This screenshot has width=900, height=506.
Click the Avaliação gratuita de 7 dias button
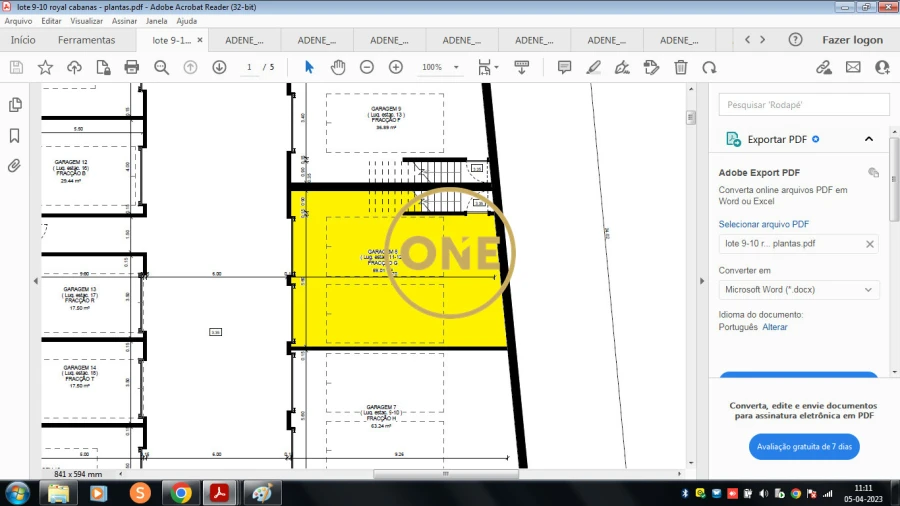804,447
